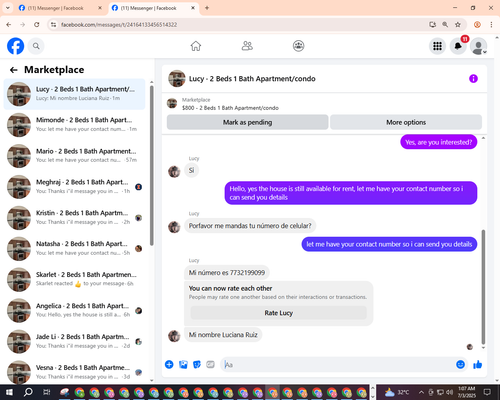Open conversation information purple icon
This screenshot has width=500, height=400.
click(473, 79)
